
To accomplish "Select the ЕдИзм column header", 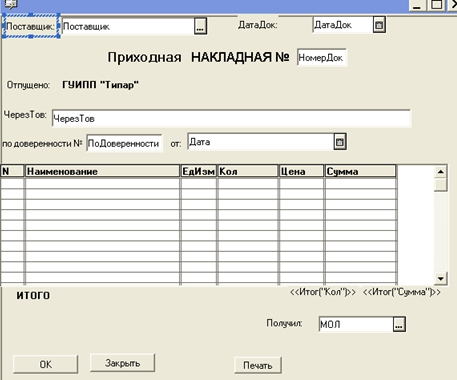I will (x=198, y=171).
